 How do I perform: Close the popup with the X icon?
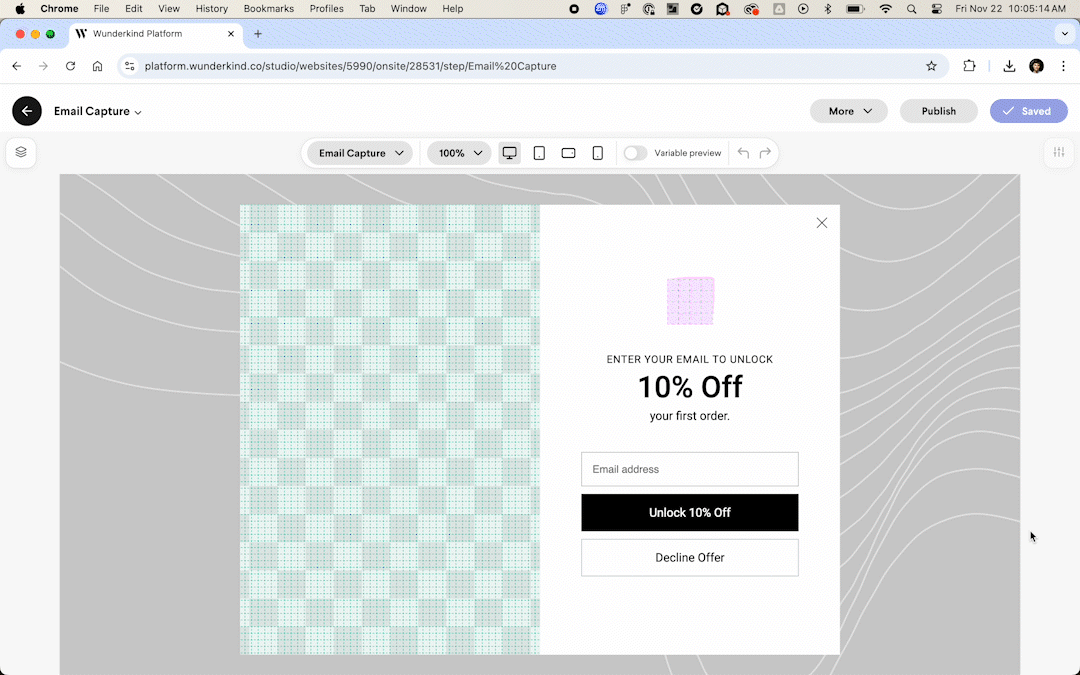tap(822, 223)
